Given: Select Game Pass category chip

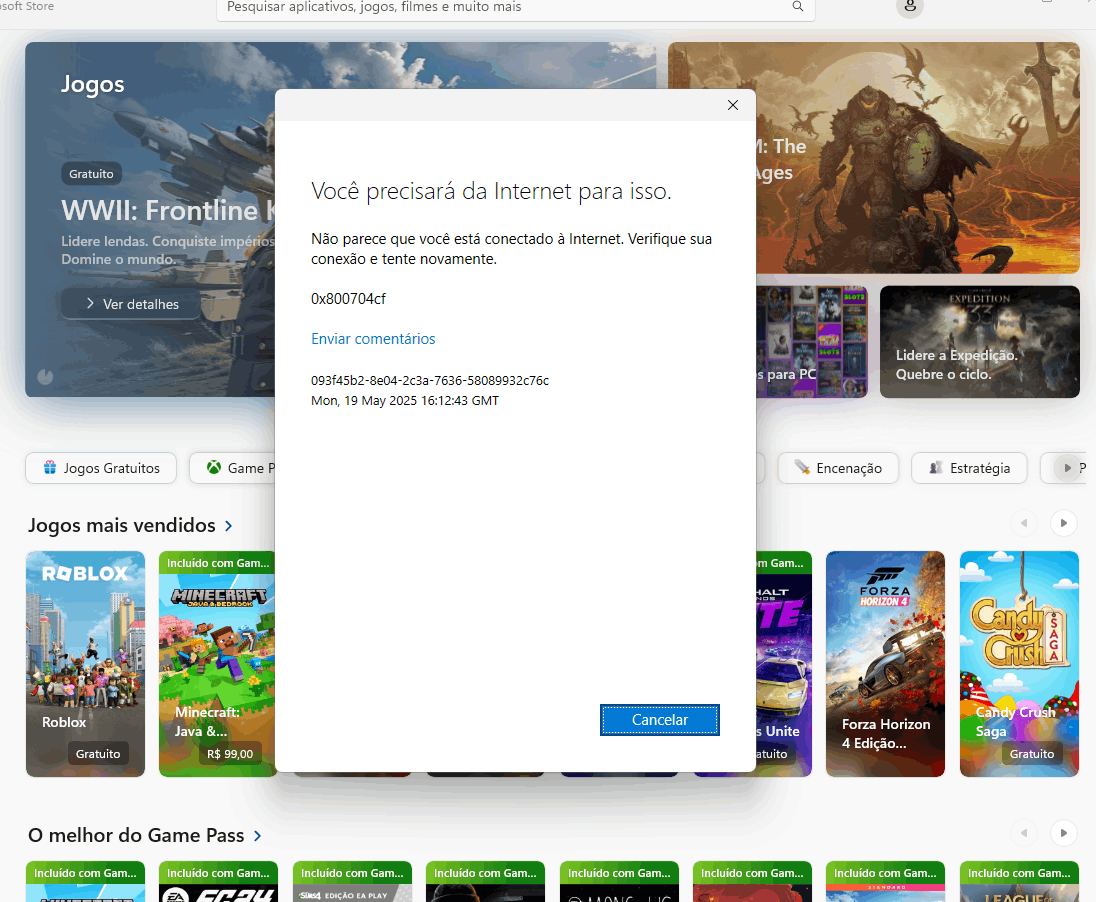Looking at the screenshot, I should tap(233, 468).
